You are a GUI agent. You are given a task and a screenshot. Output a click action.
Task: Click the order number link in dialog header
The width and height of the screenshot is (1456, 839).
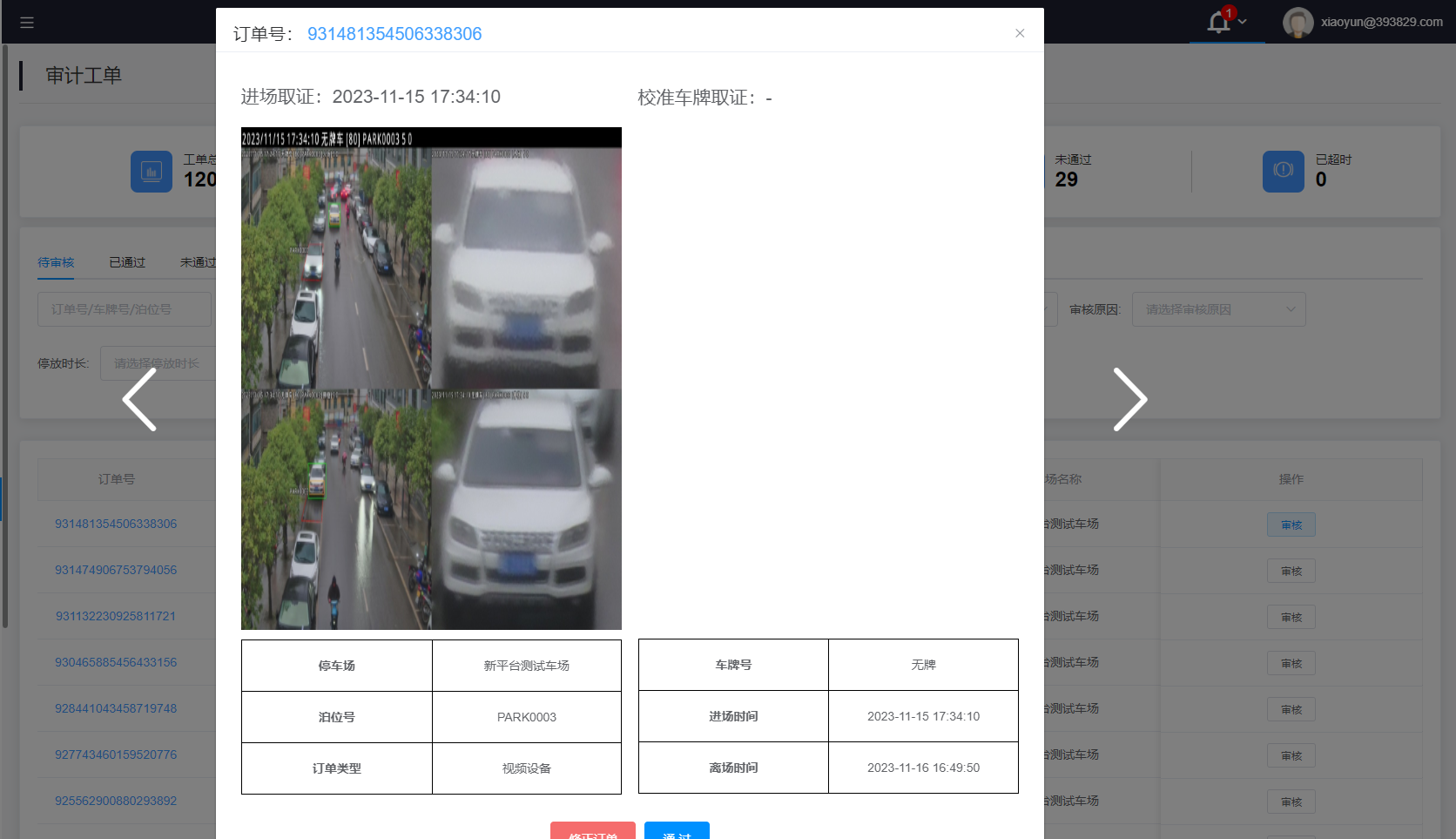(394, 34)
